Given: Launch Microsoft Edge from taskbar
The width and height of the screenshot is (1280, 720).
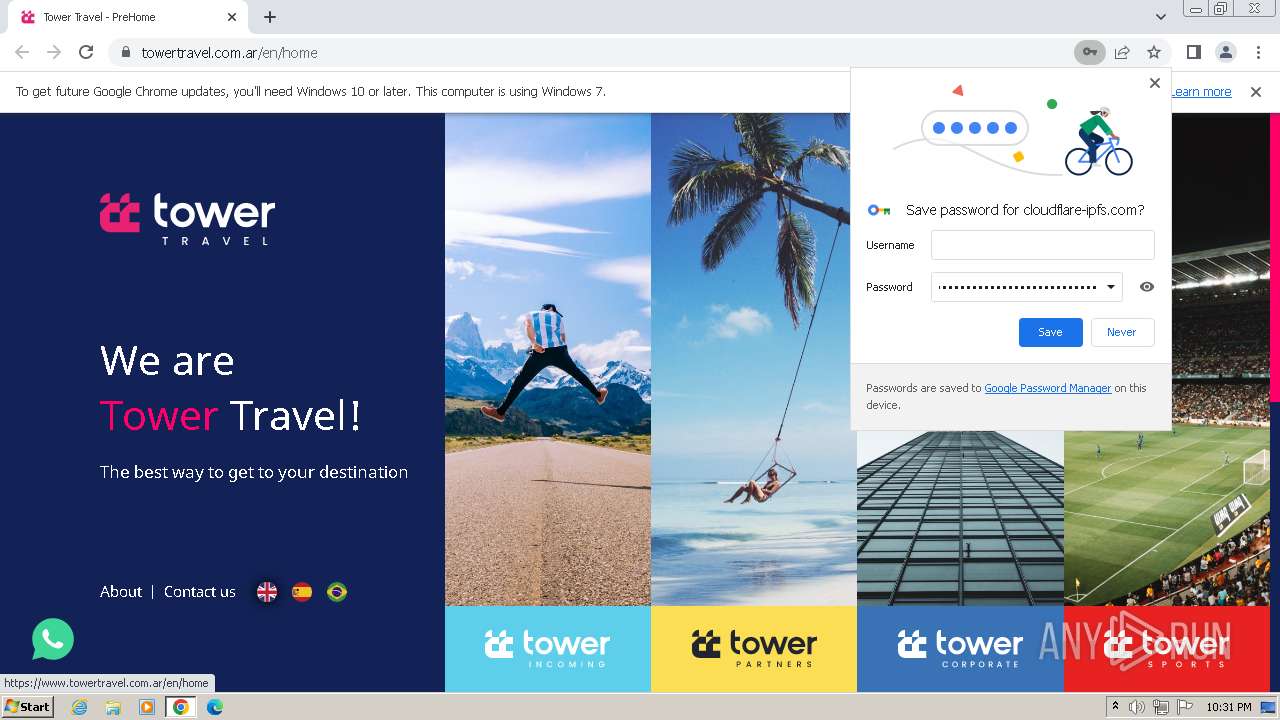Looking at the screenshot, I should pyautogui.click(x=215, y=707).
